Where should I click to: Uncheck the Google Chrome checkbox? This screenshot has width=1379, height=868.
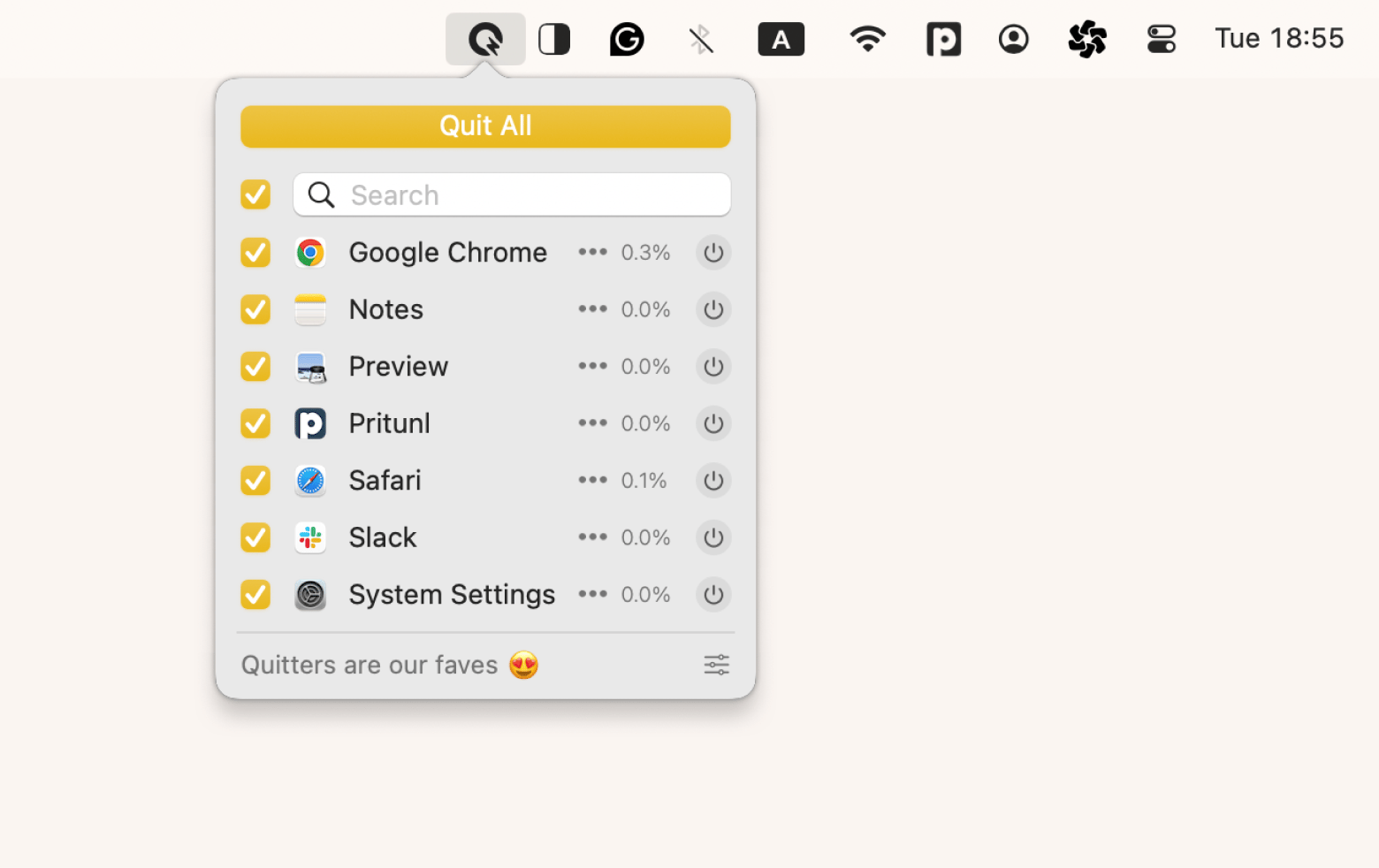point(255,252)
